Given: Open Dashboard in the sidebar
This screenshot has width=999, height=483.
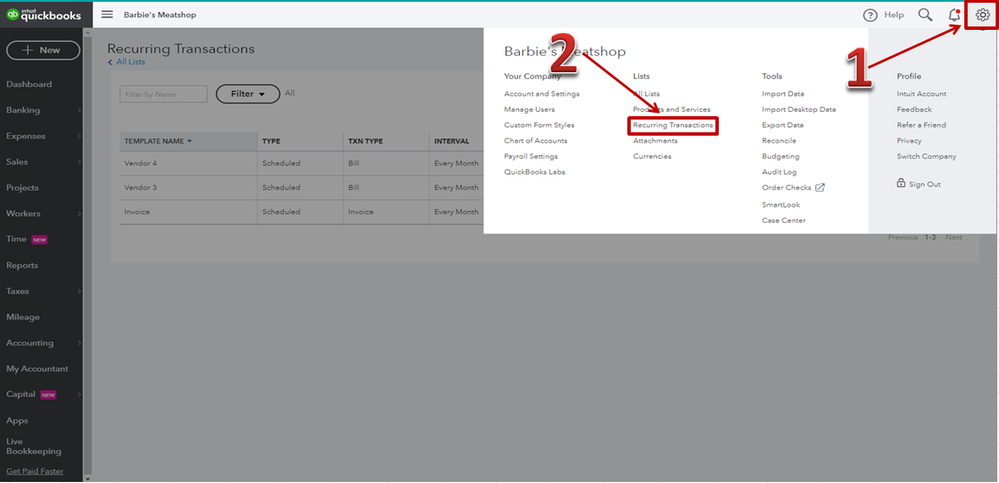Looking at the screenshot, I should [x=29, y=84].
